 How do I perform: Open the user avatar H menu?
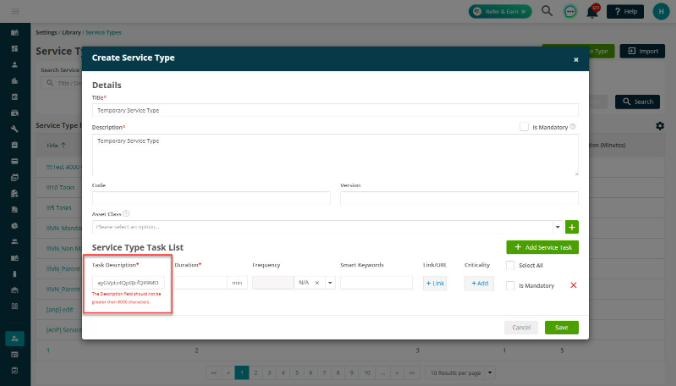click(661, 12)
